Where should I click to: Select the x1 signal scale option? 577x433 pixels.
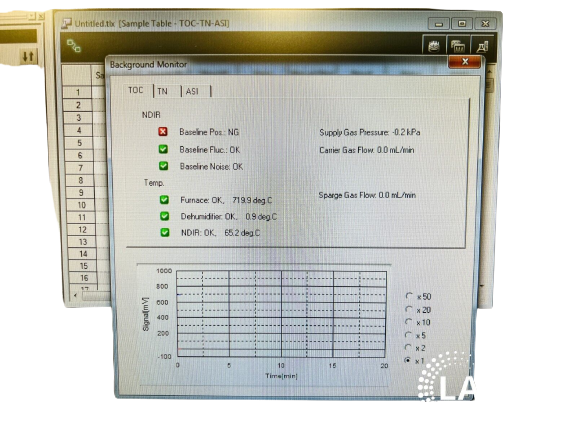click(x=407, y=361)
